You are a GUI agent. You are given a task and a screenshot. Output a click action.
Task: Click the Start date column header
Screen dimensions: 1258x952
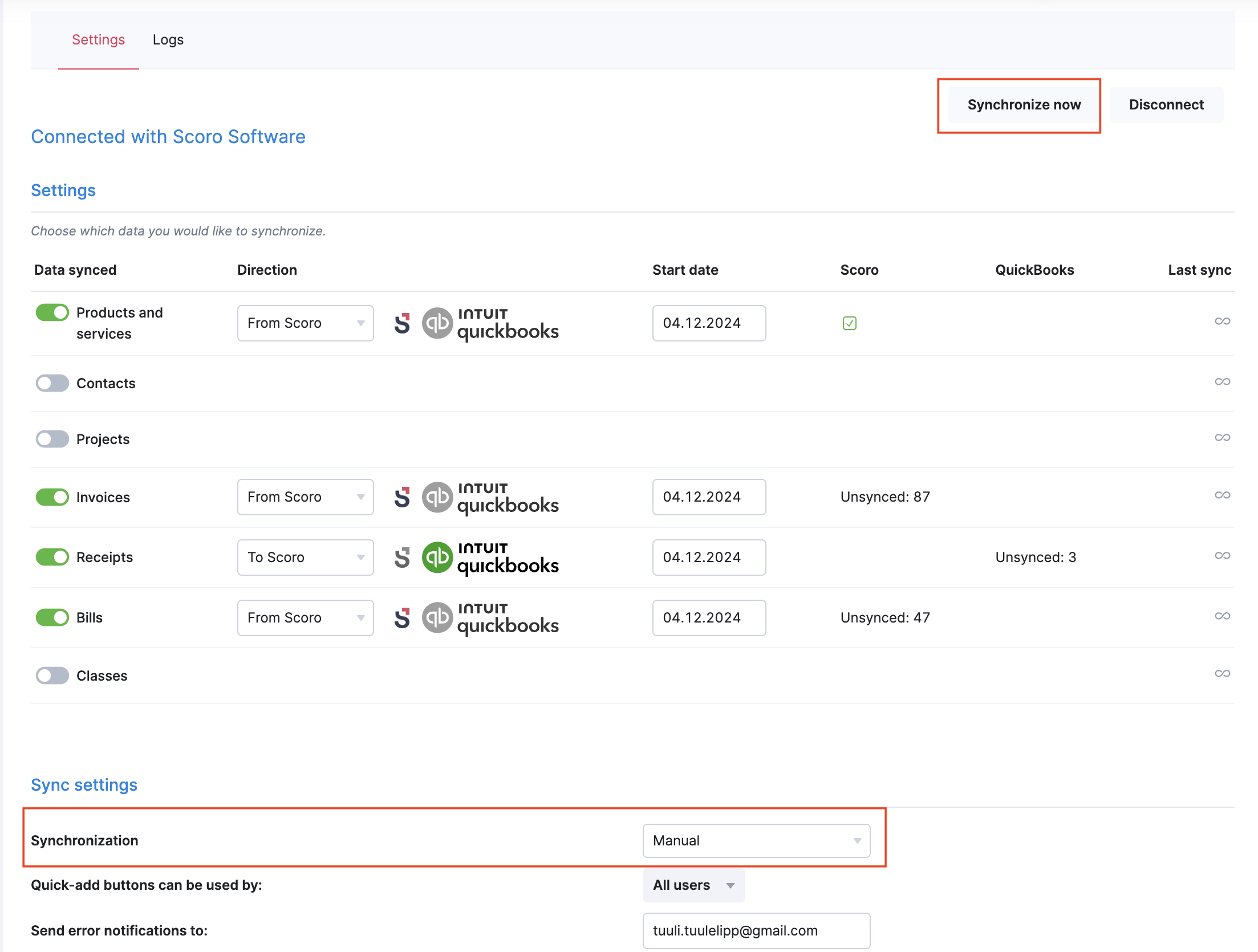[x=685, y=270]
